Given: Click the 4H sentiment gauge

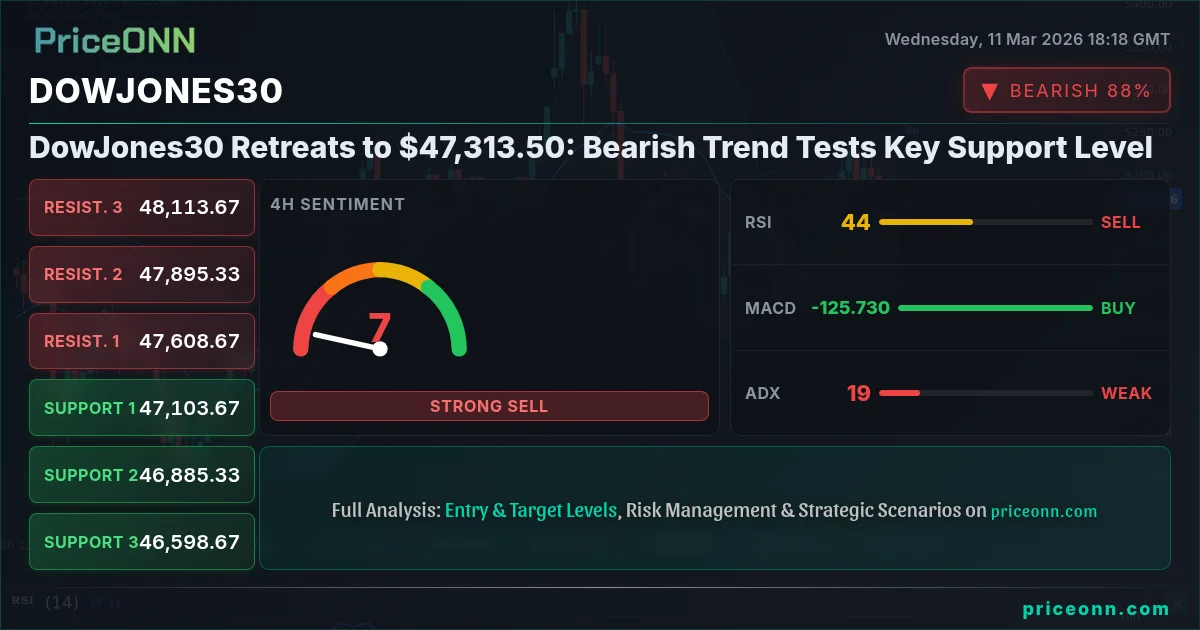Looking at the screenshot, I should point(380,310).
